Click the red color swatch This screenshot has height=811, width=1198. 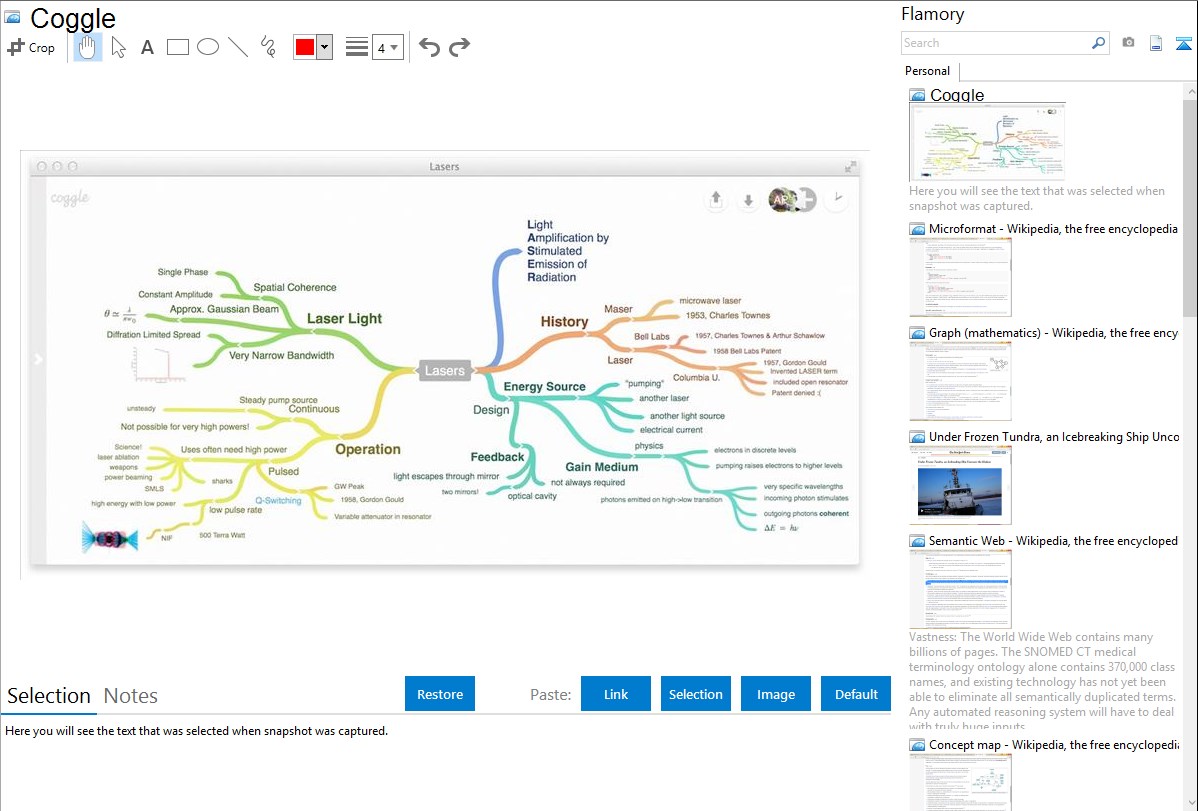click(305, 47)
